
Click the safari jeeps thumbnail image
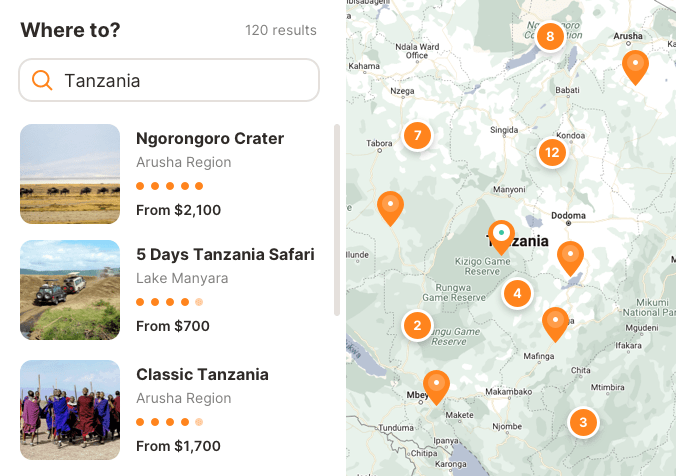tap(70, 290)
